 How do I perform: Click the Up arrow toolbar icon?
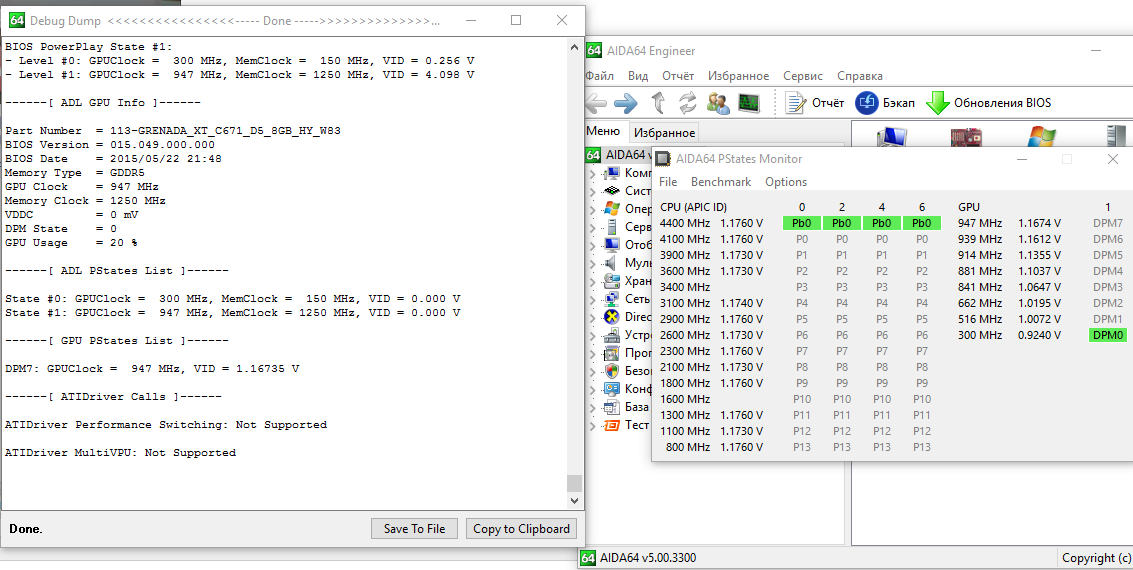tap(658, 103)
